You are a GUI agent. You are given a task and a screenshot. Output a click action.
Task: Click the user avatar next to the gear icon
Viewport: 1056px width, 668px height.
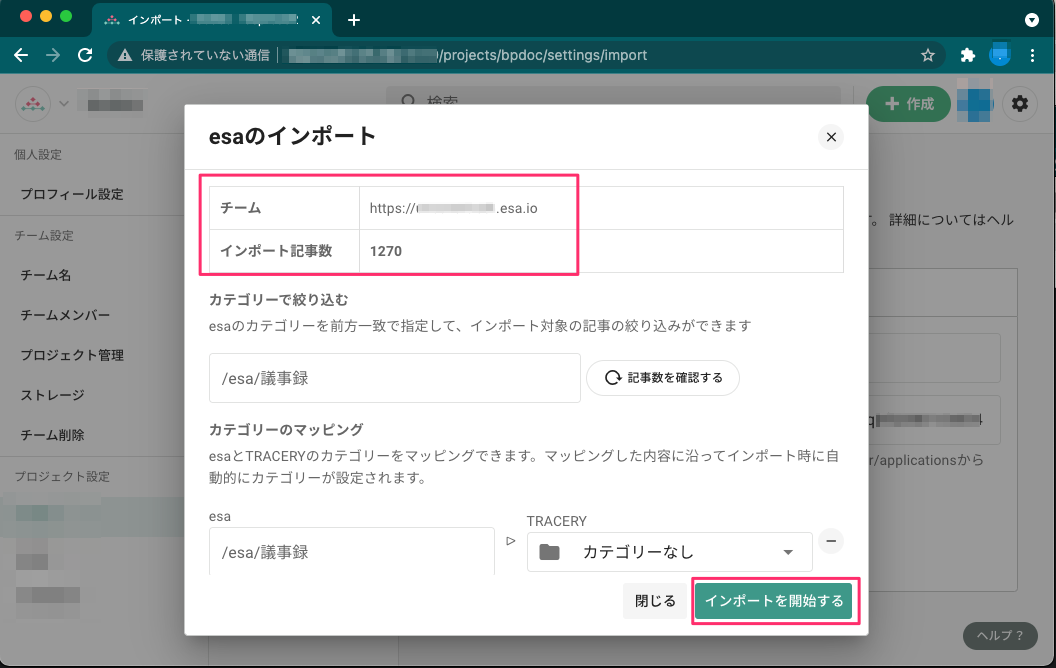[974, 103]
